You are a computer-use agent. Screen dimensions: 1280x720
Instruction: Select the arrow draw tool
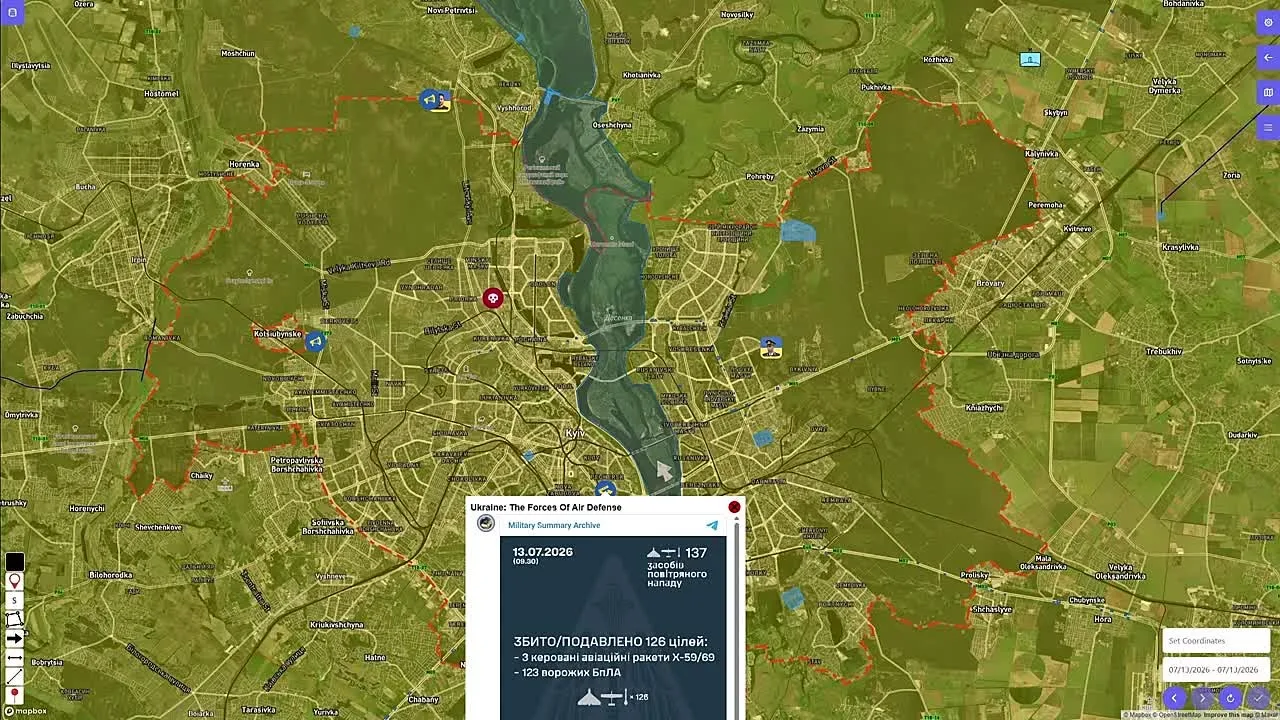coord(14,638)
